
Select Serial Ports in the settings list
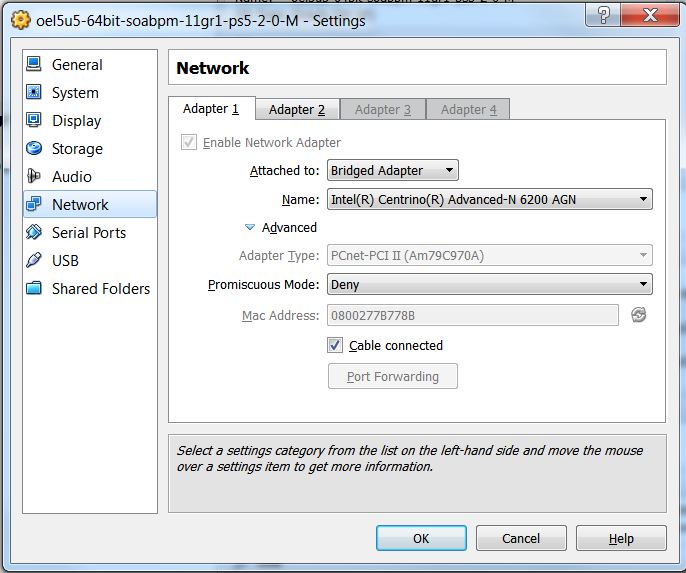point(90,232)
